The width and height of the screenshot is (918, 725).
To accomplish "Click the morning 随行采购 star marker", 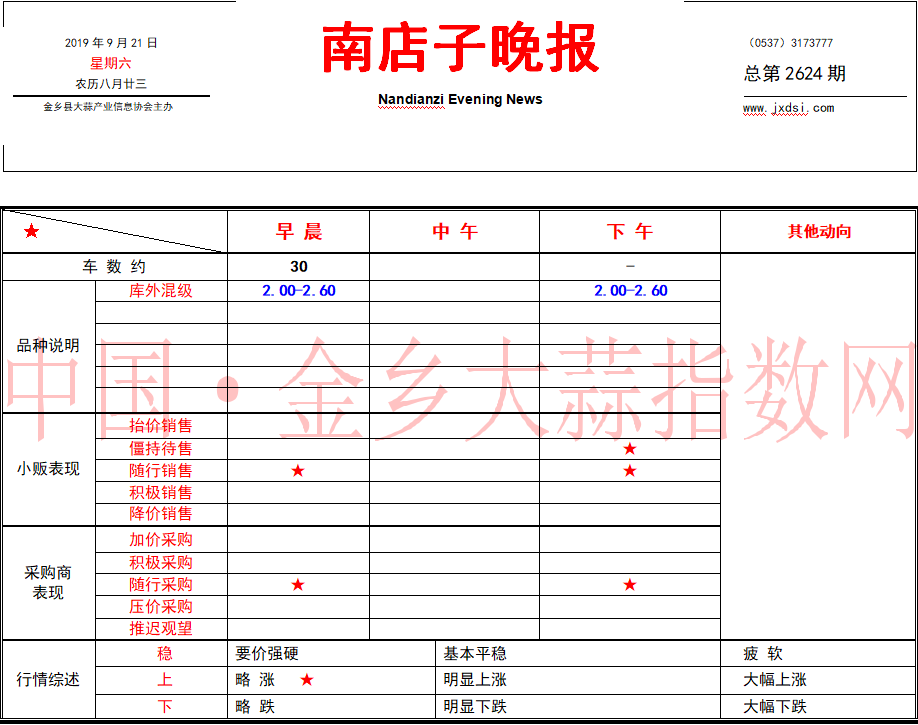I will [x=298, y=584].
